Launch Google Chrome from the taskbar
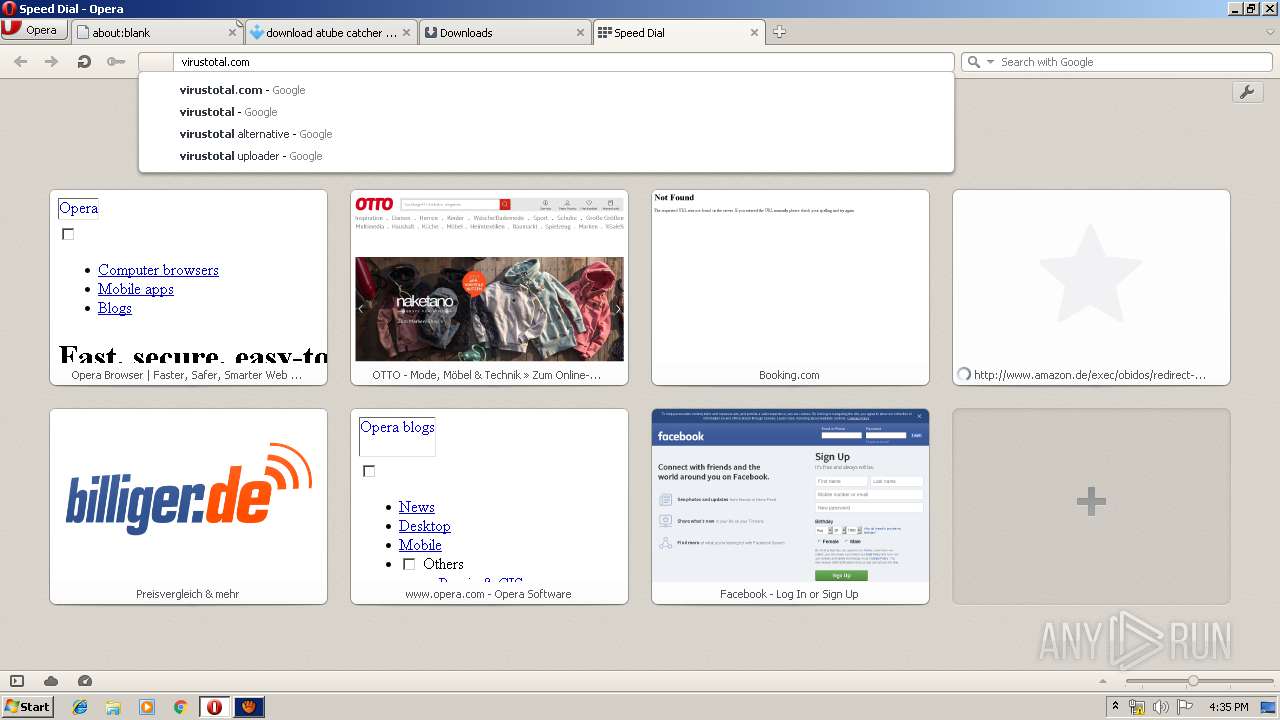The width and height of the screenshot is (1280, 720). point(181,707)
